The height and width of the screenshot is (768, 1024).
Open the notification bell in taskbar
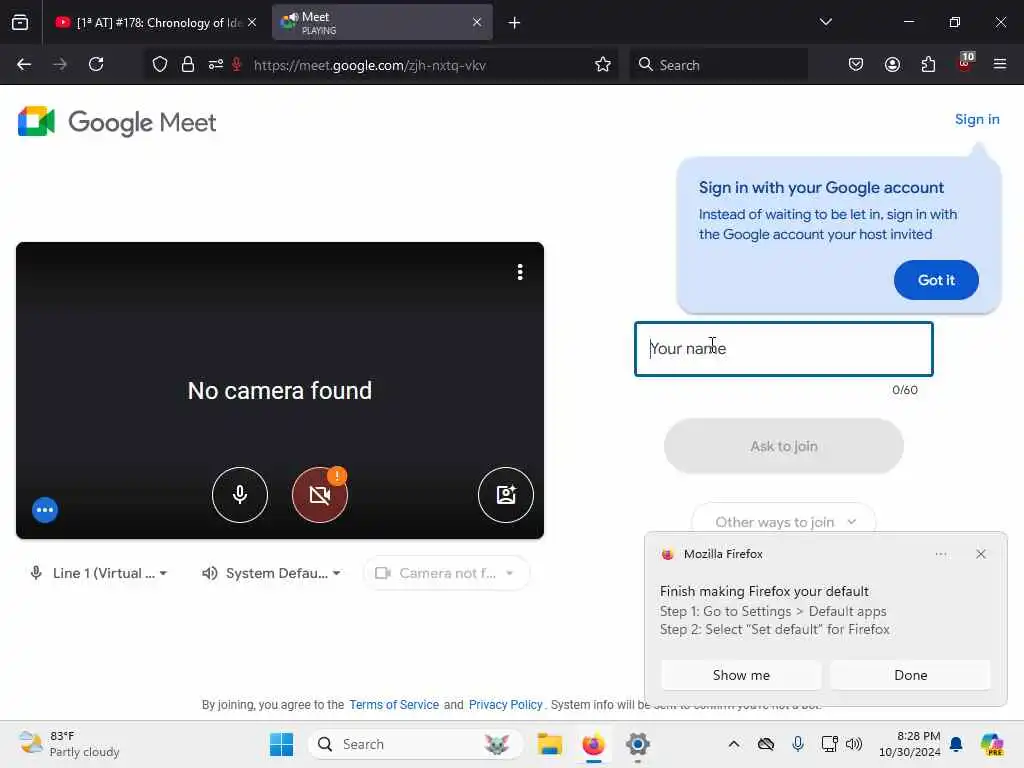(956, 744)
